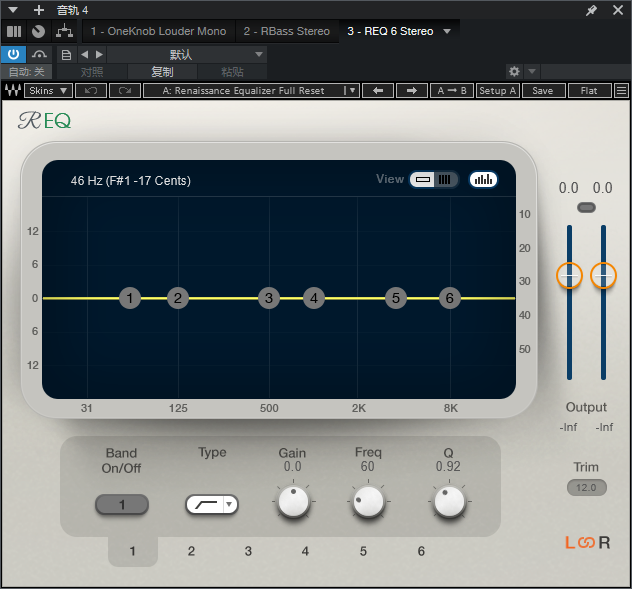
Task: Open the macro knob controls icon
Action: (x=38, y=31)
